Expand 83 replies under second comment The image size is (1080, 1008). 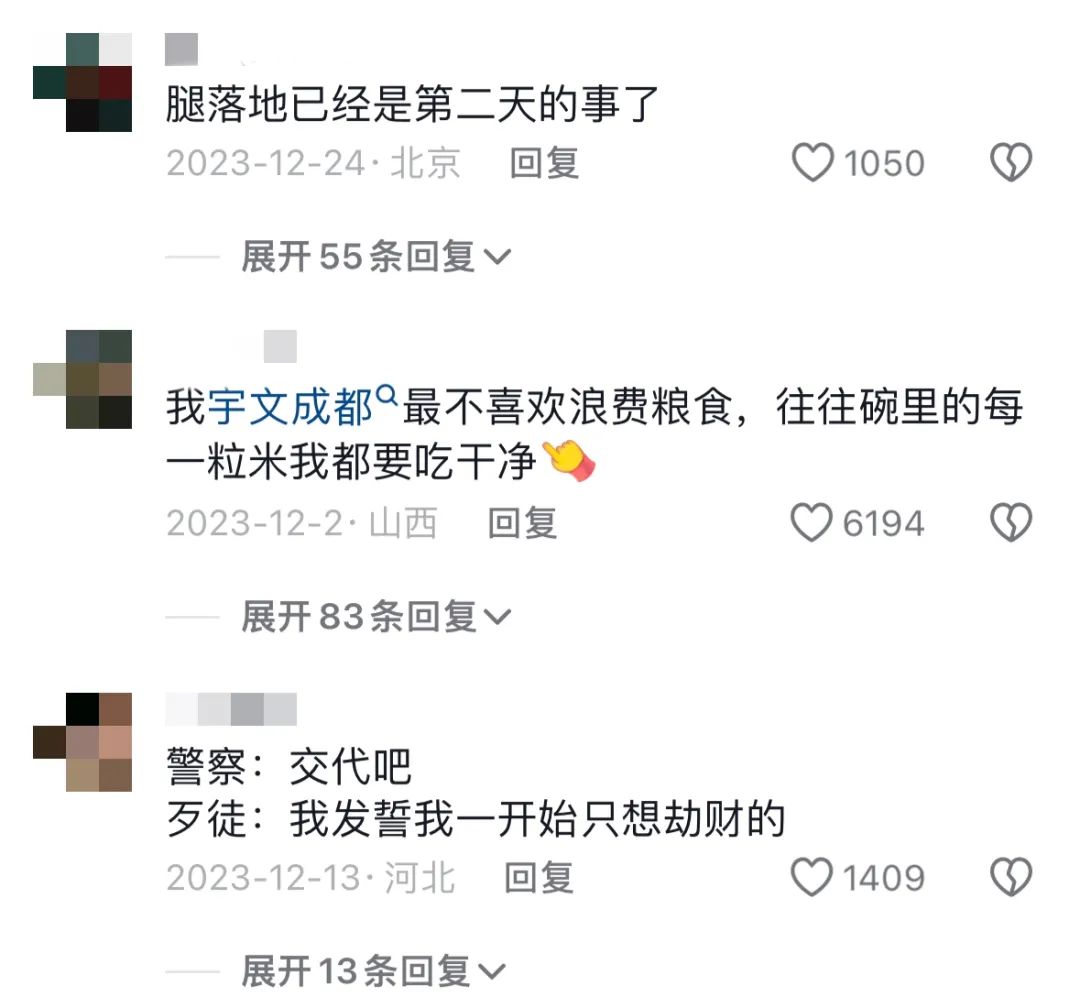pos(375,616)
